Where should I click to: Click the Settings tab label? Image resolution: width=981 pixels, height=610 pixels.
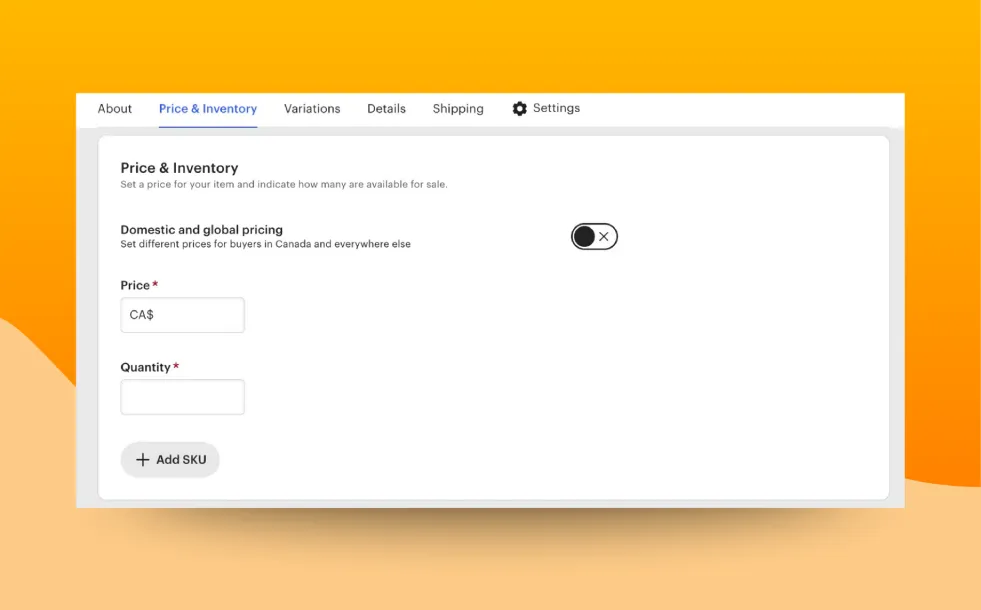click(x=556, y=108)
